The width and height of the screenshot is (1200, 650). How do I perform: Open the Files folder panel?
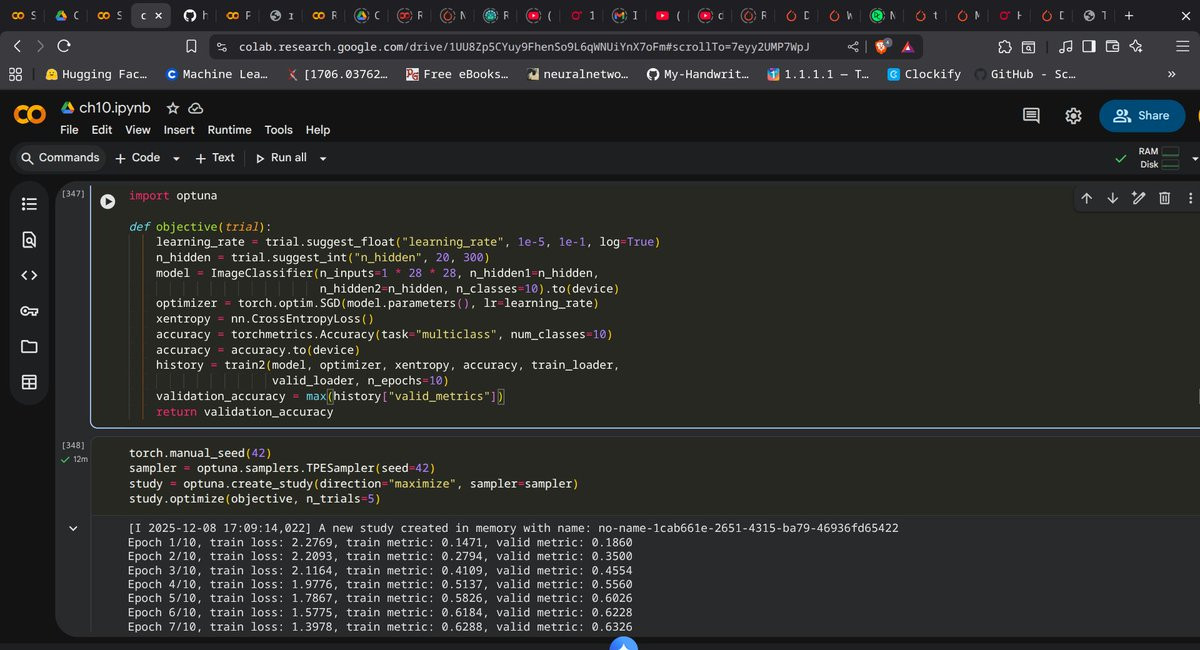29,347
